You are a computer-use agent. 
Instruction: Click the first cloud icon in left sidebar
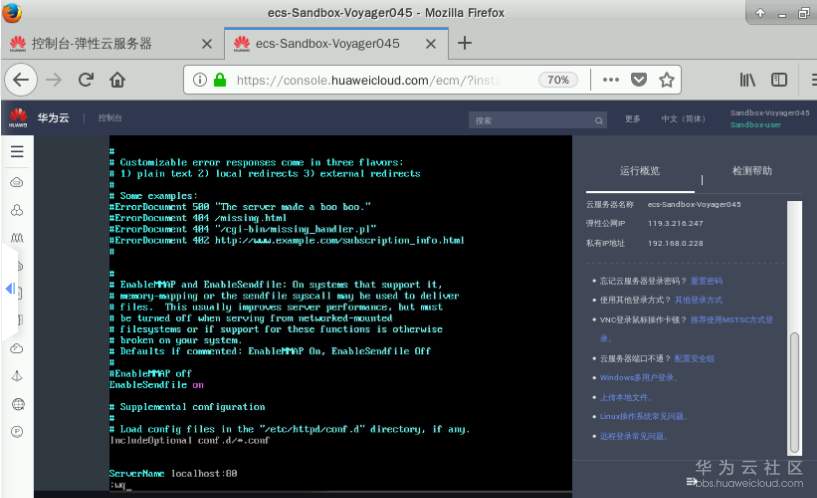(x=17, y=182)
